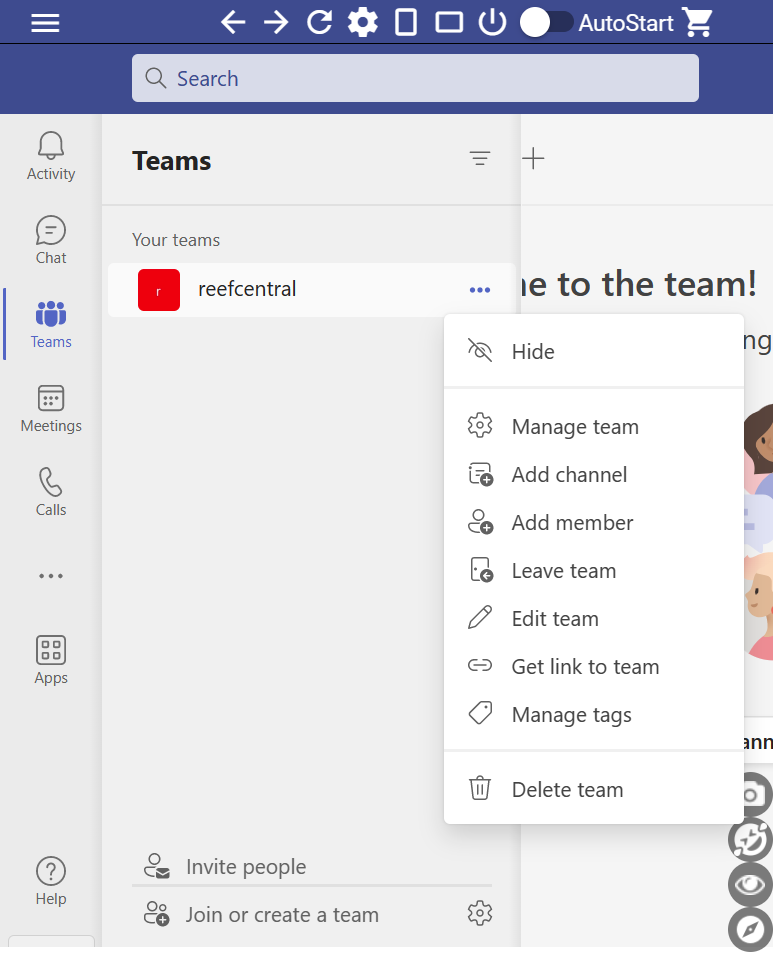
Task: Open the Apps store icon
Action: (51, 660)
